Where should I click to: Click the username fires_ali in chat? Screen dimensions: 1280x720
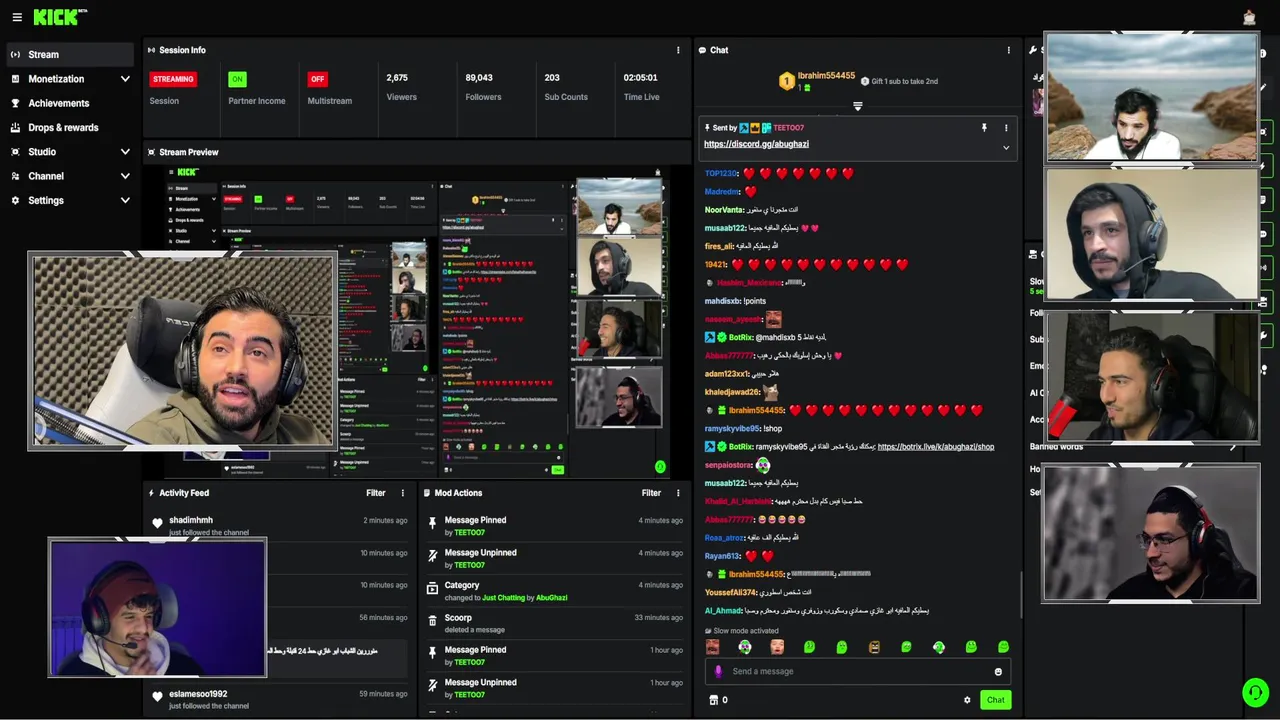pos(719,246)
